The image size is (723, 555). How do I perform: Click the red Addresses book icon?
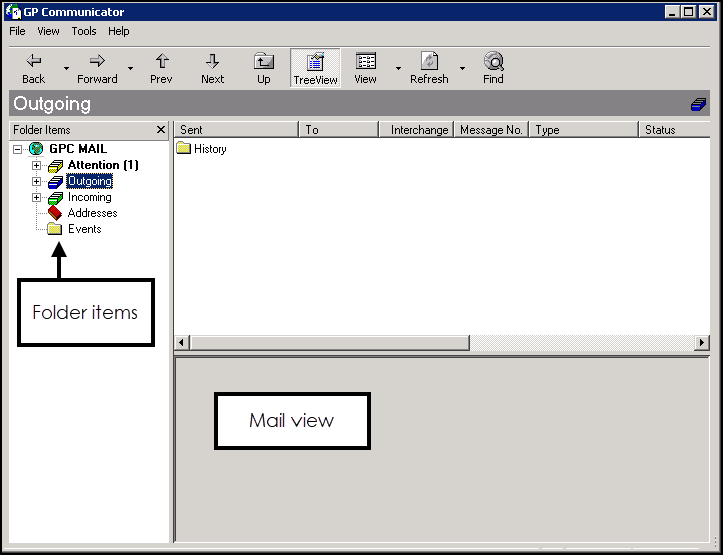55,213
